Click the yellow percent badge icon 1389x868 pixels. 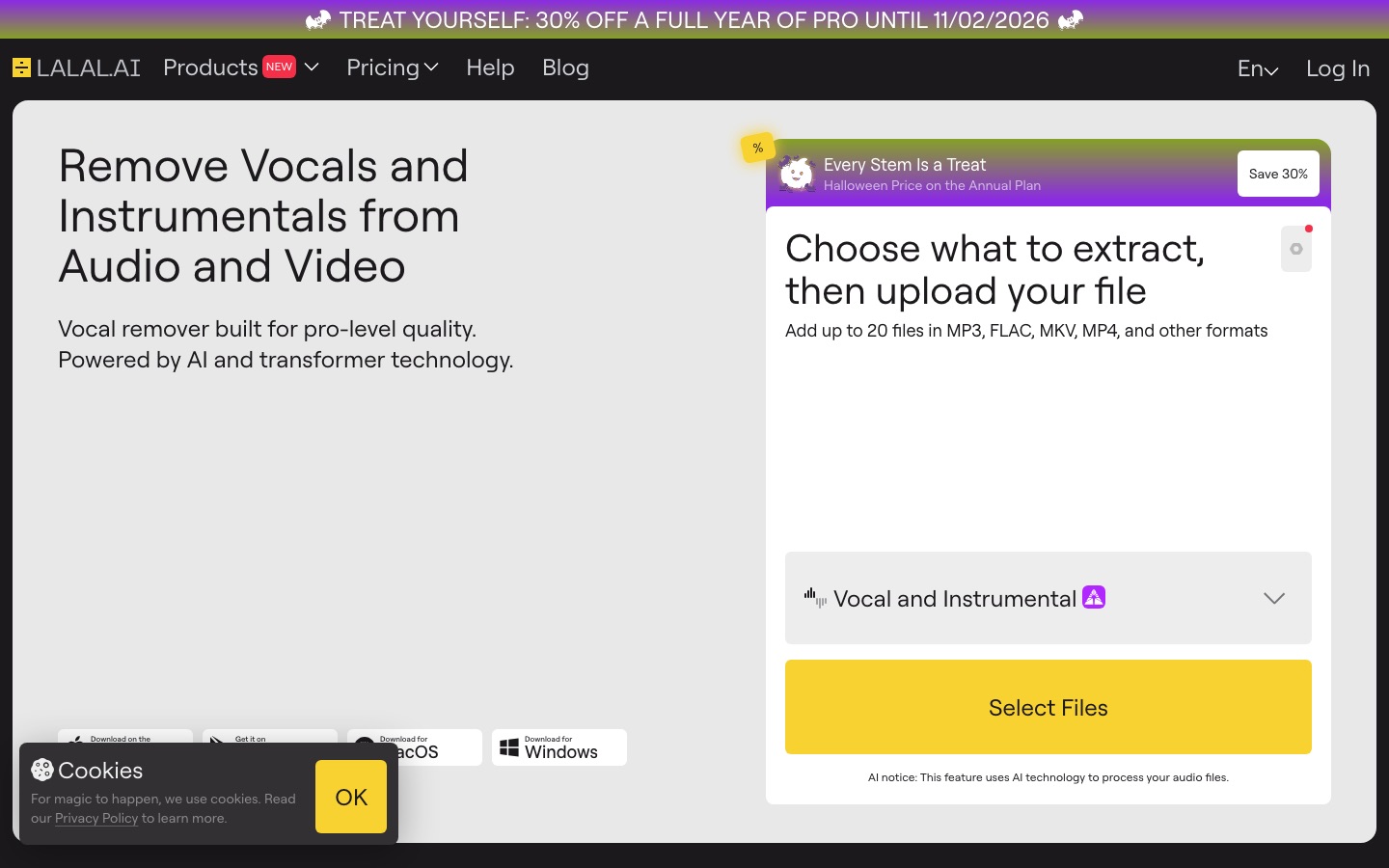pyautogui.click(x=758, y=148)
